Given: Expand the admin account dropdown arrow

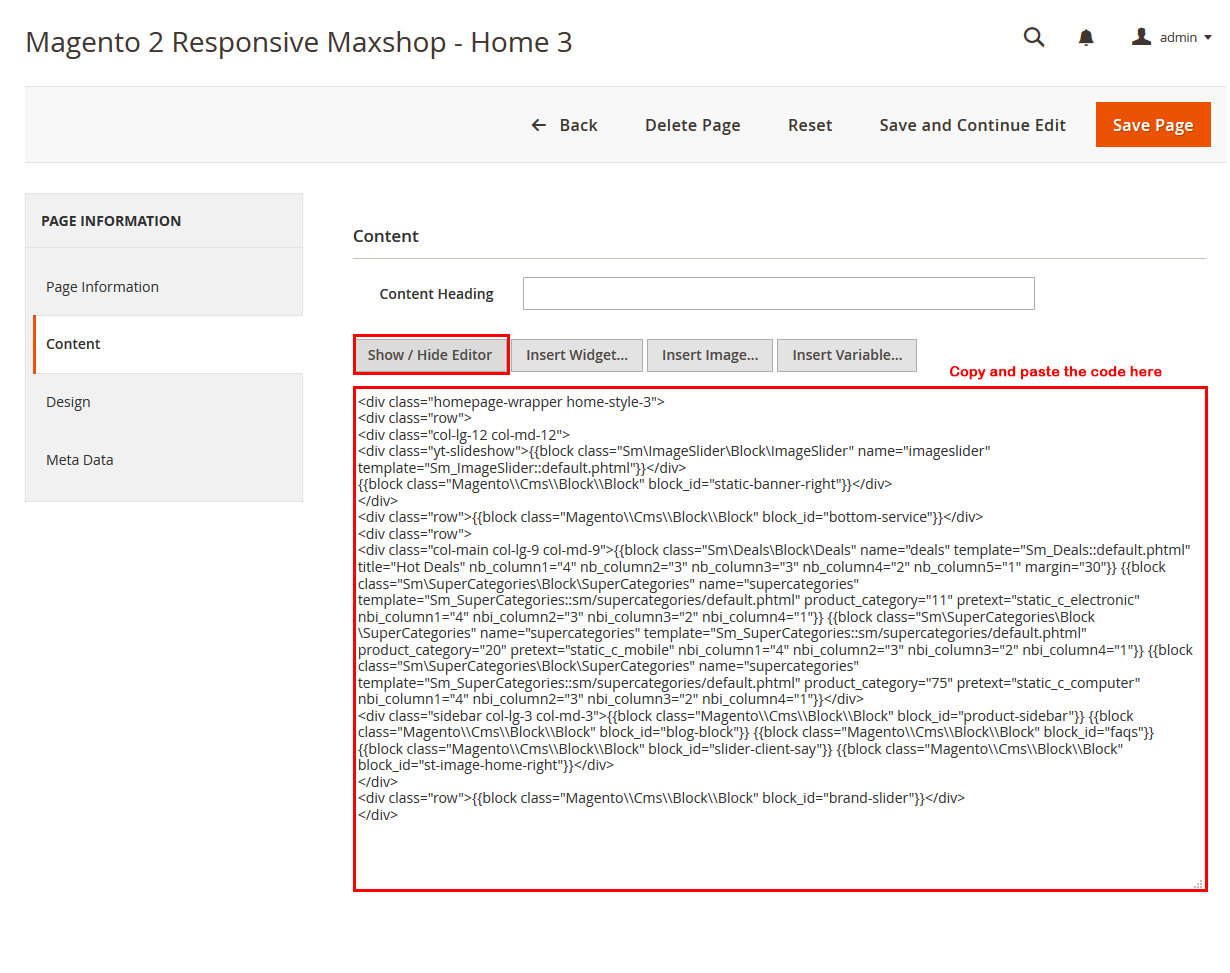Looking at the screenshot, I should coord(1208,38).
